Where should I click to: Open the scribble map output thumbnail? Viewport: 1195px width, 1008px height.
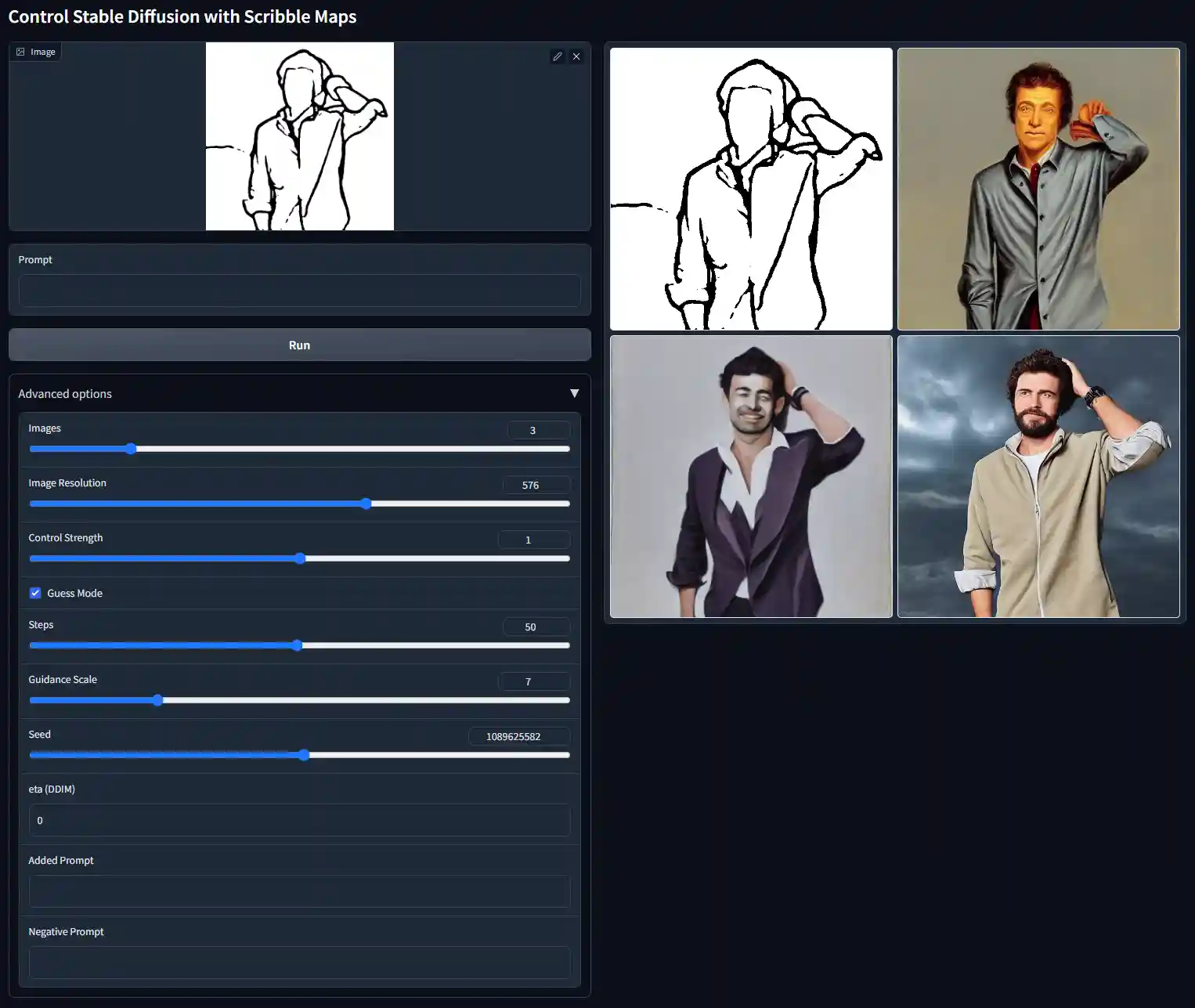pos(751,189)
